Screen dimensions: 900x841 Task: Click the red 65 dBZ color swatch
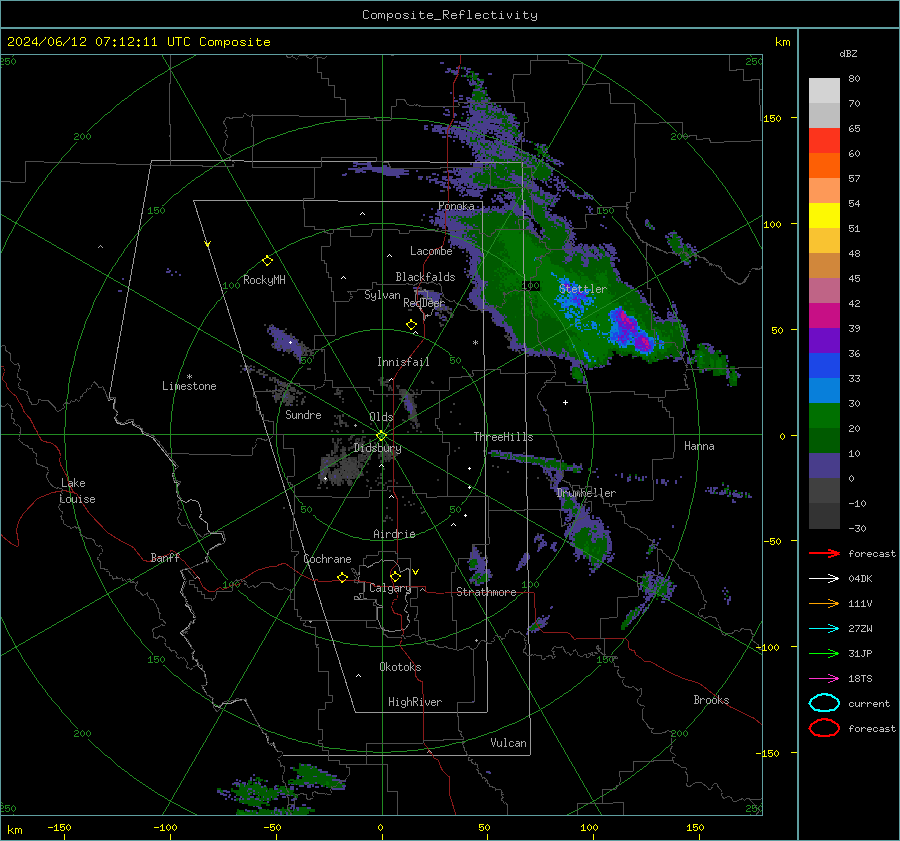[x=824, y=141]
